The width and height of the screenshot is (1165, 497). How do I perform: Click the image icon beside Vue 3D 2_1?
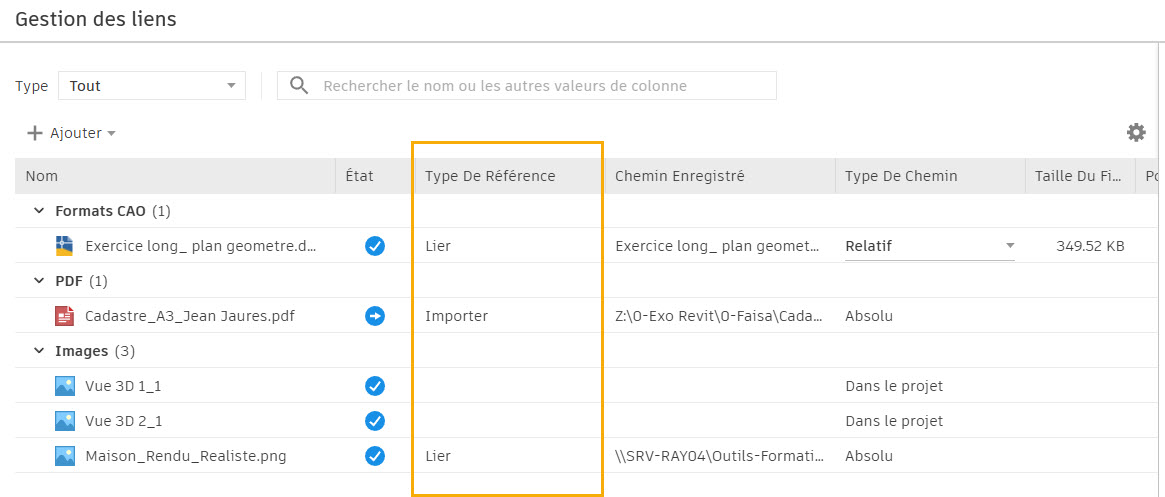[65, 421]
